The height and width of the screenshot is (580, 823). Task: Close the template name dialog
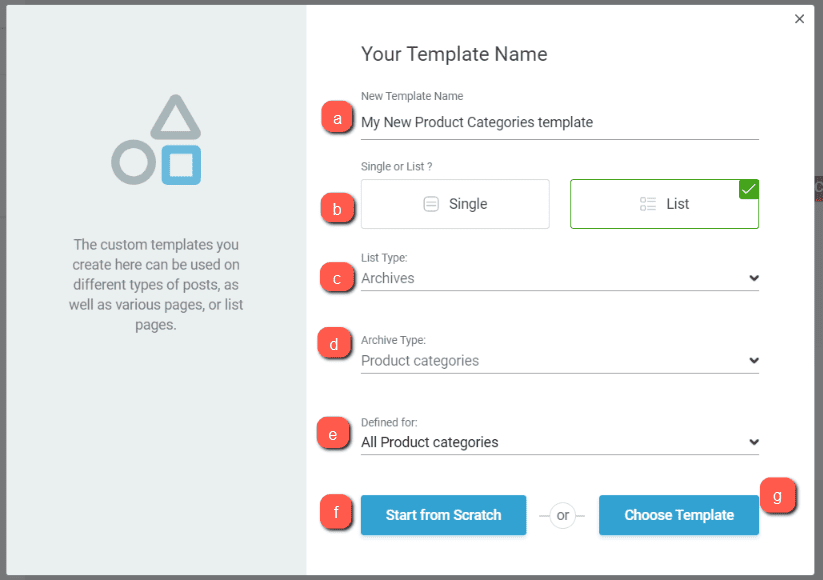click(799, 19)
